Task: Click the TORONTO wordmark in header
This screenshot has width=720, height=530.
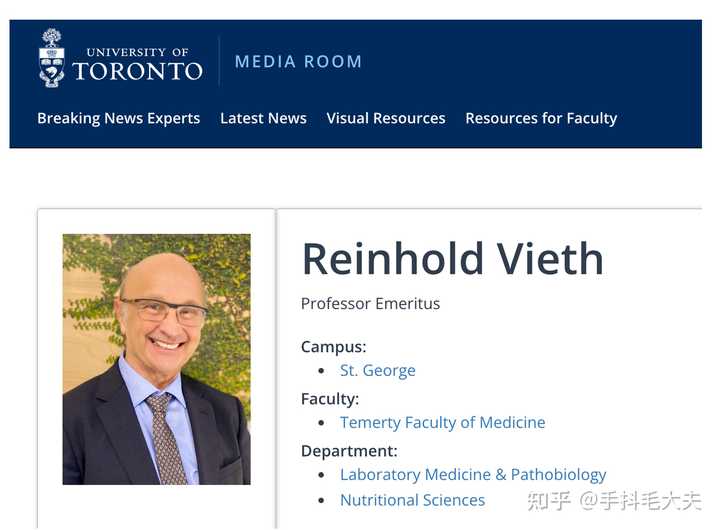Action: (137, 70)
